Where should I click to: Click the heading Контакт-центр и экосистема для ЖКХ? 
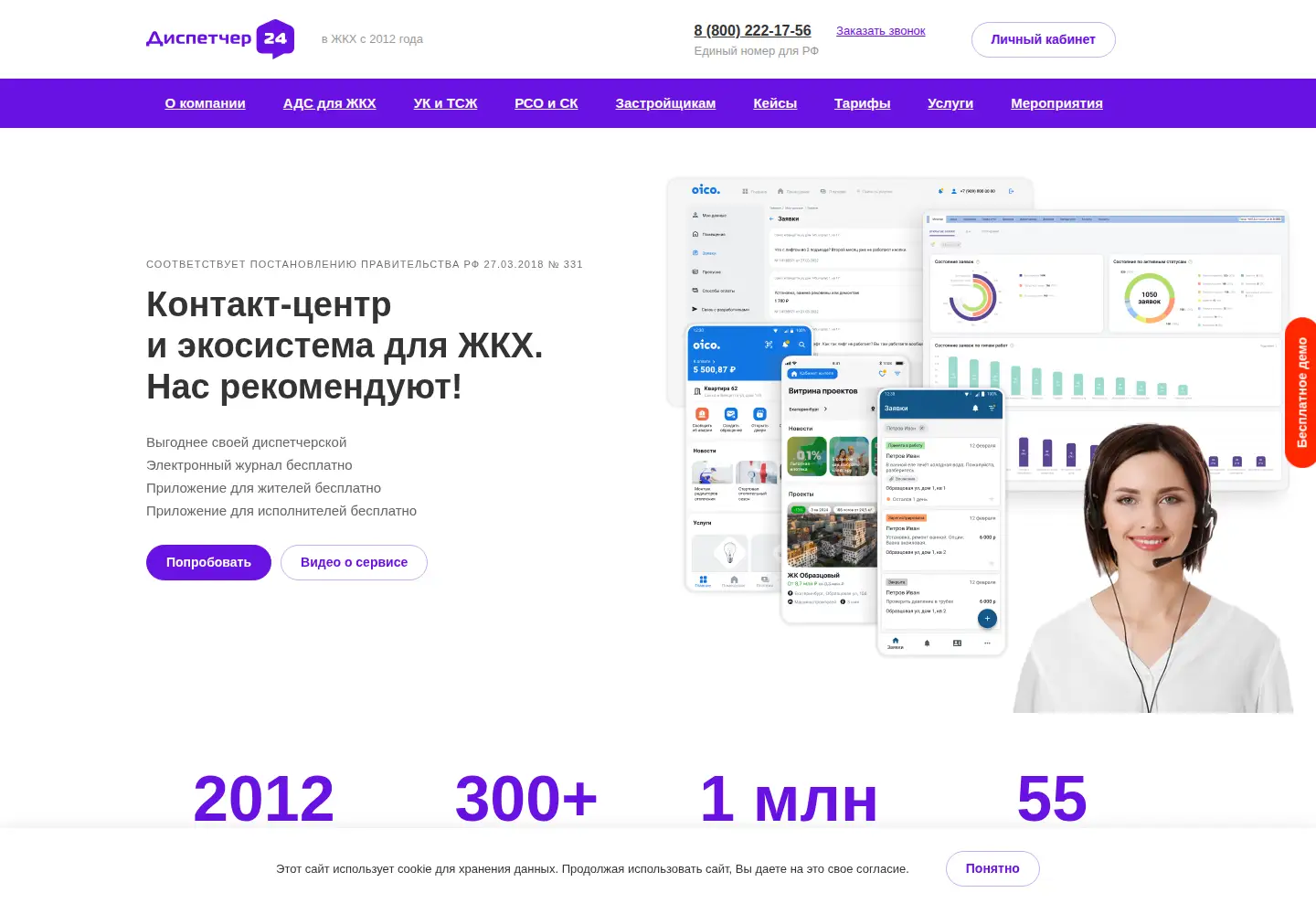pos(345,345)
